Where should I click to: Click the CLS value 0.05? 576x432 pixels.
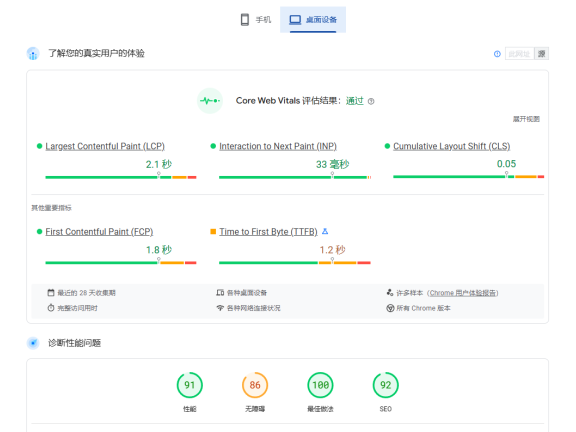click(x=506, y=164)
